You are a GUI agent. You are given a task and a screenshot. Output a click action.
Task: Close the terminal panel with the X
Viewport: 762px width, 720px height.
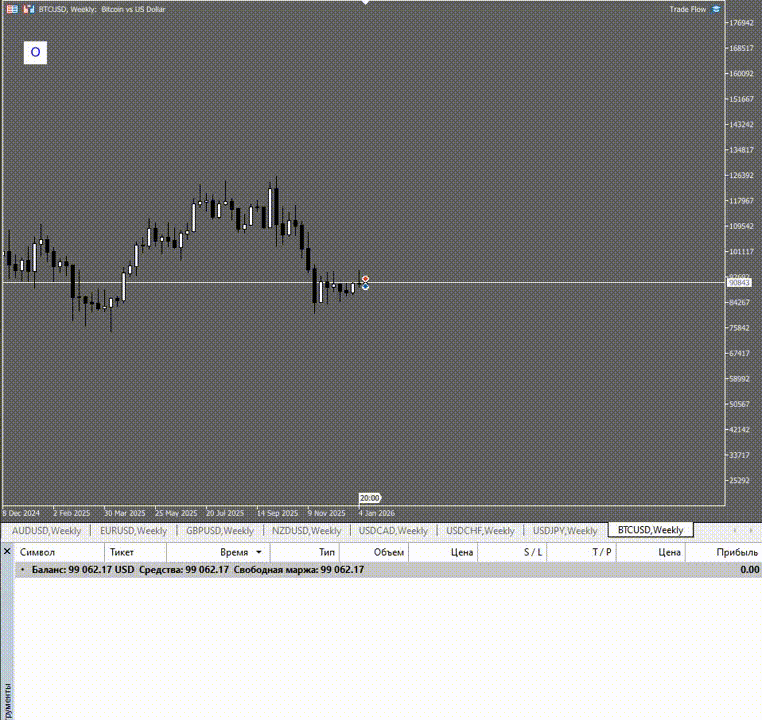click(x=7, y=551)
